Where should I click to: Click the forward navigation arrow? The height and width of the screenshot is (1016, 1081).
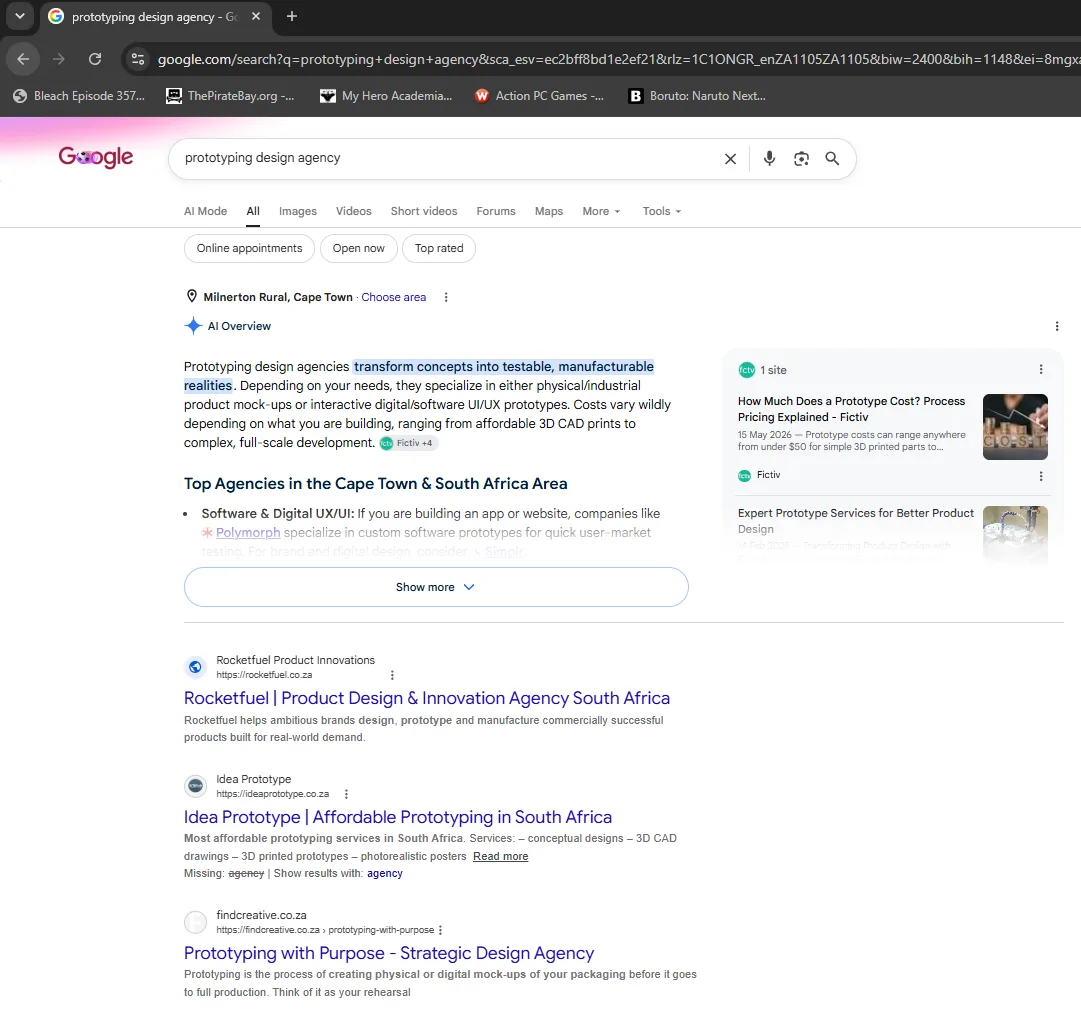point(59,59)
